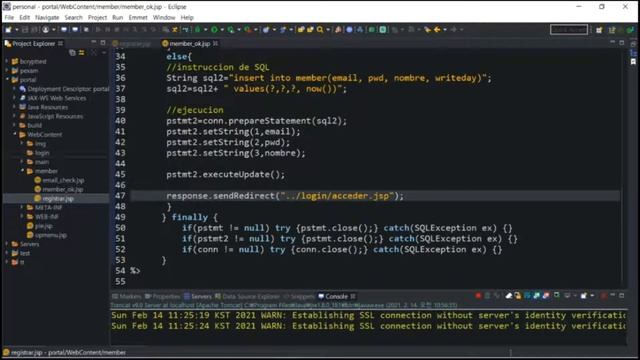Switch to the Servers tab
640x360 pixels.
coord(198,296)
